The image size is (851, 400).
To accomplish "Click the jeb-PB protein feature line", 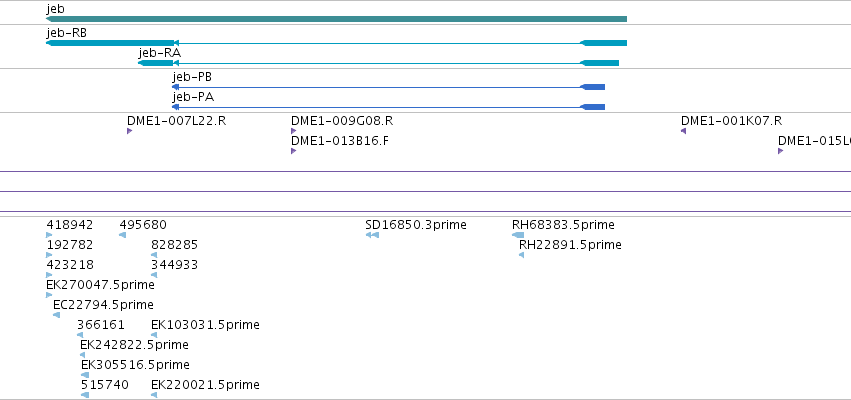I will point(388,87).
